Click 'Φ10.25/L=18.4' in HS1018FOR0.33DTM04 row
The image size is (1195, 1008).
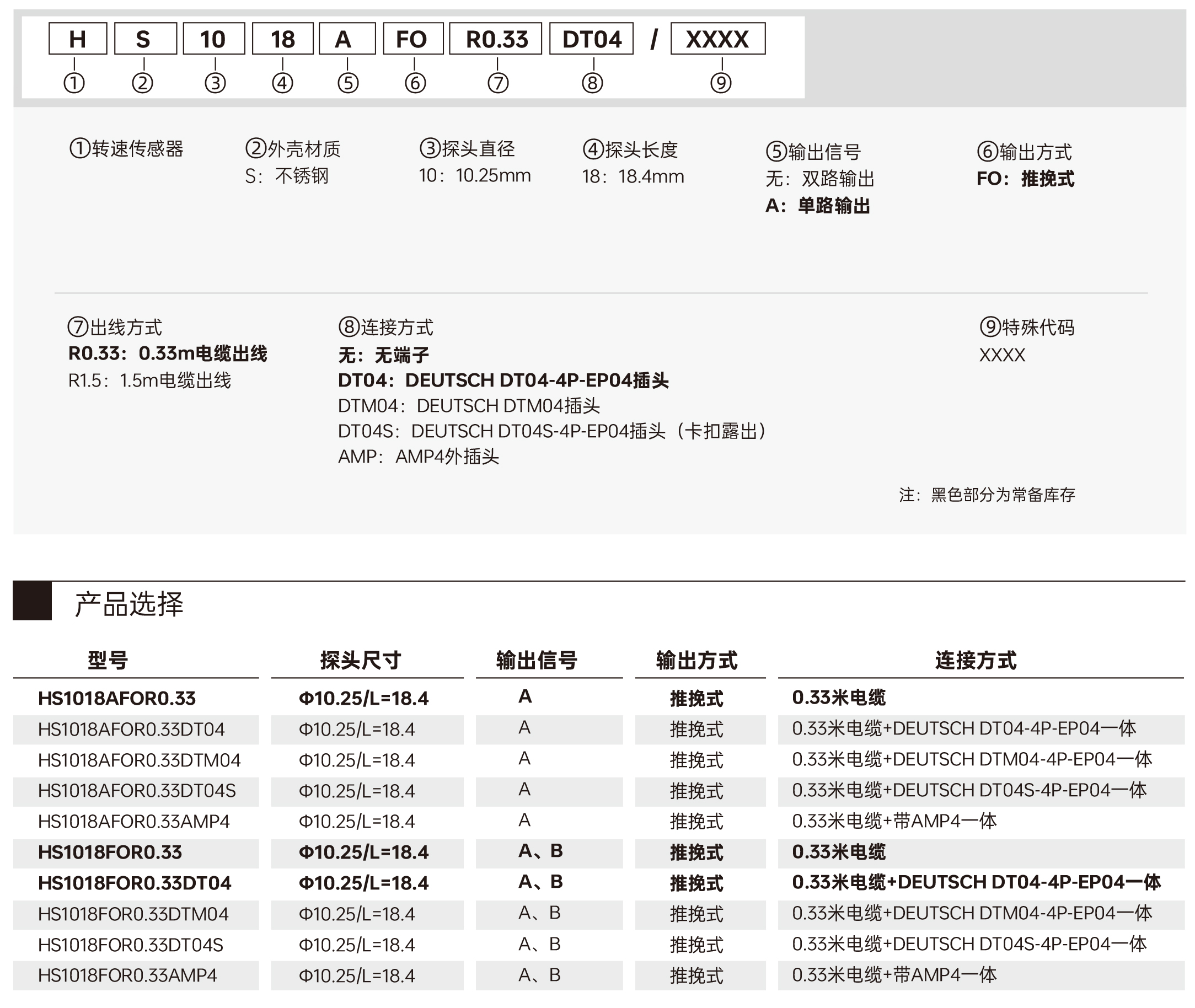(x=357, y=914)
